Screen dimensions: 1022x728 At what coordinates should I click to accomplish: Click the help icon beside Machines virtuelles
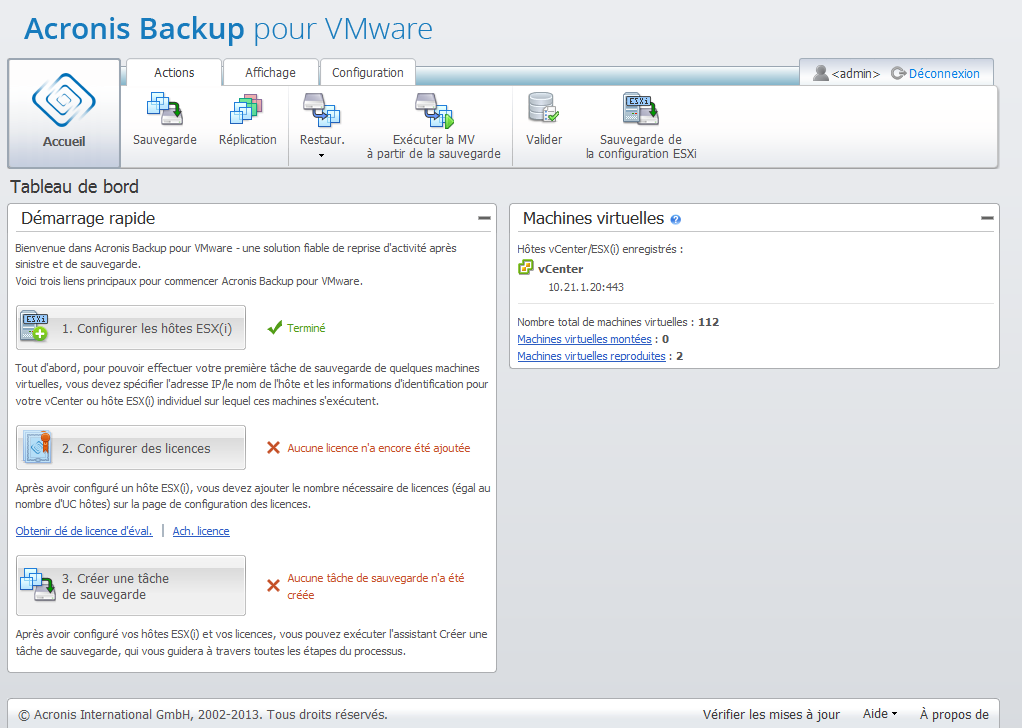pos(676,219)
